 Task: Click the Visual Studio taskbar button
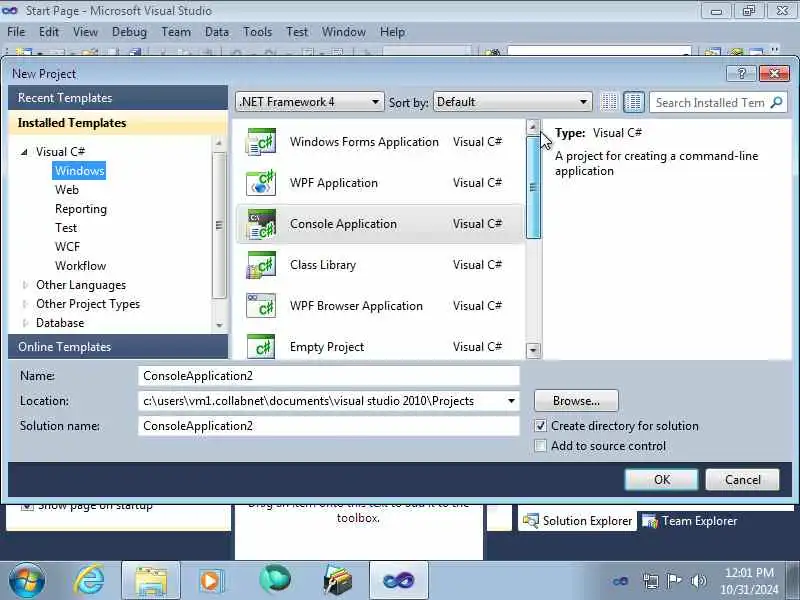pyautogui.click(x=398, y=580)
